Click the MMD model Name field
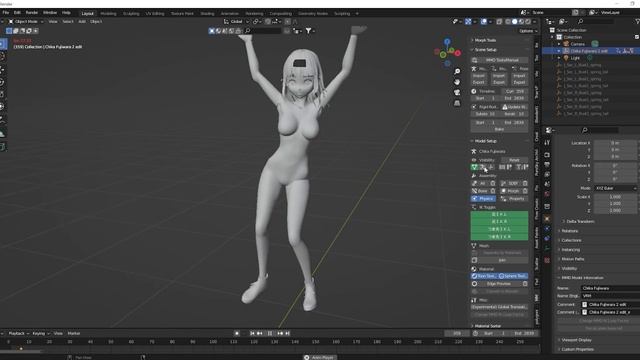 tap(610, 288)
